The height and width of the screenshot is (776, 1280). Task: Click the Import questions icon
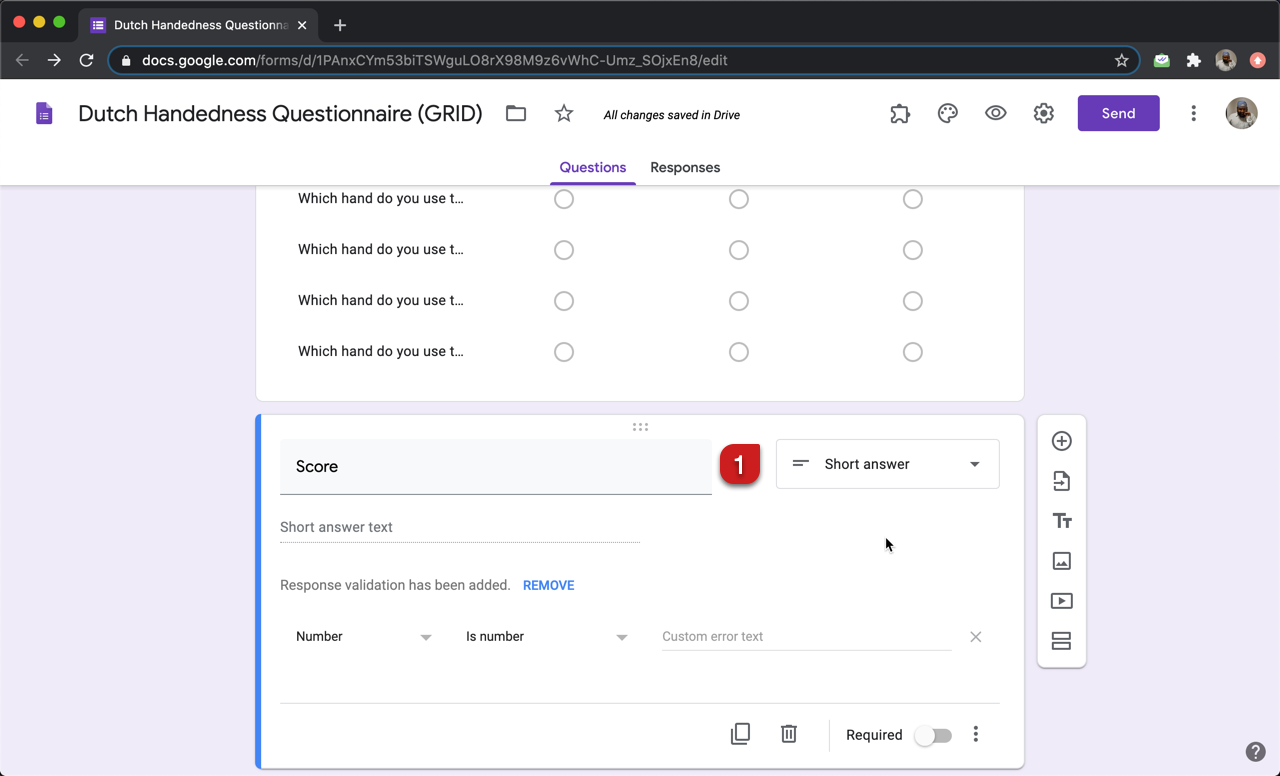(x=1061, y=481)
